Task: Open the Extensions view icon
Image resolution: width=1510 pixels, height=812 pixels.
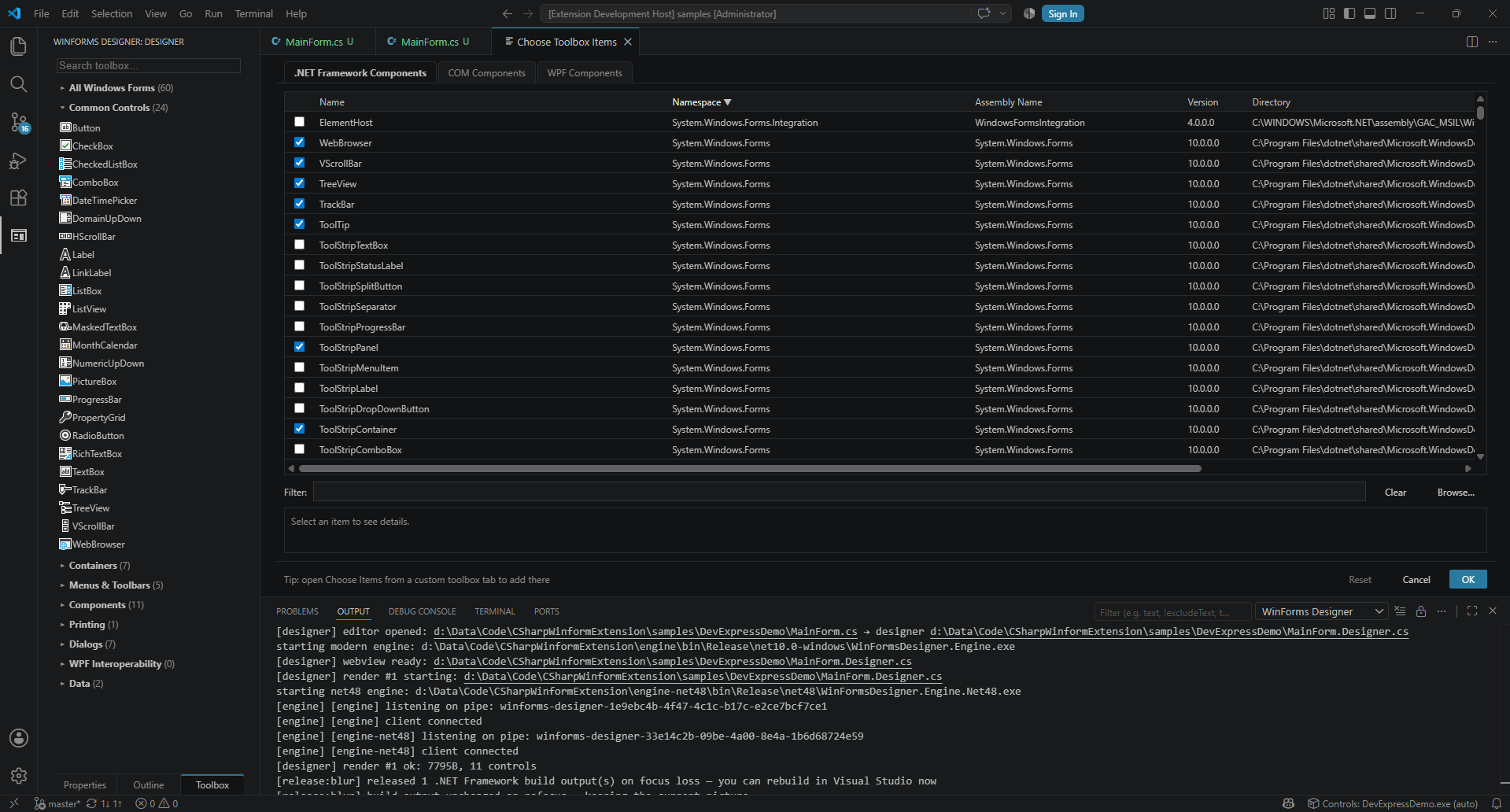Action: coord(19,197)
